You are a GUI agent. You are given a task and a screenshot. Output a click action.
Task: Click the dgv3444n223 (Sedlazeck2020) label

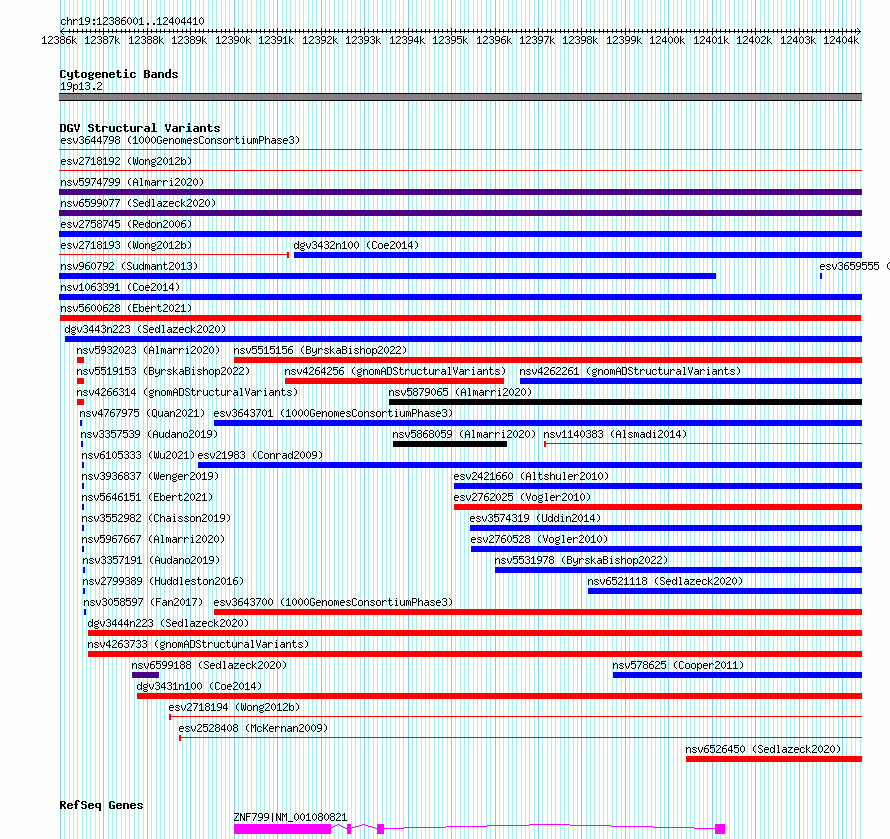(168, 623)
